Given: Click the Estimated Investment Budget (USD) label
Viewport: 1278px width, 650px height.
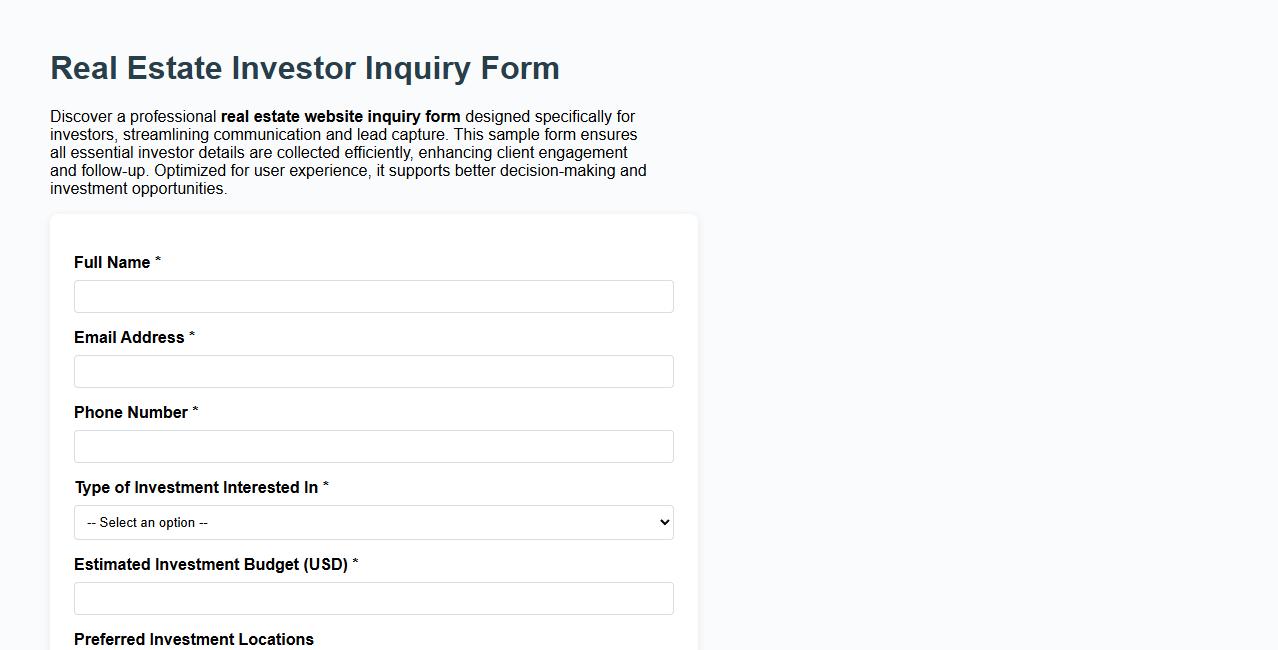Looking at the screenshot, I should [x=211, y=564].
